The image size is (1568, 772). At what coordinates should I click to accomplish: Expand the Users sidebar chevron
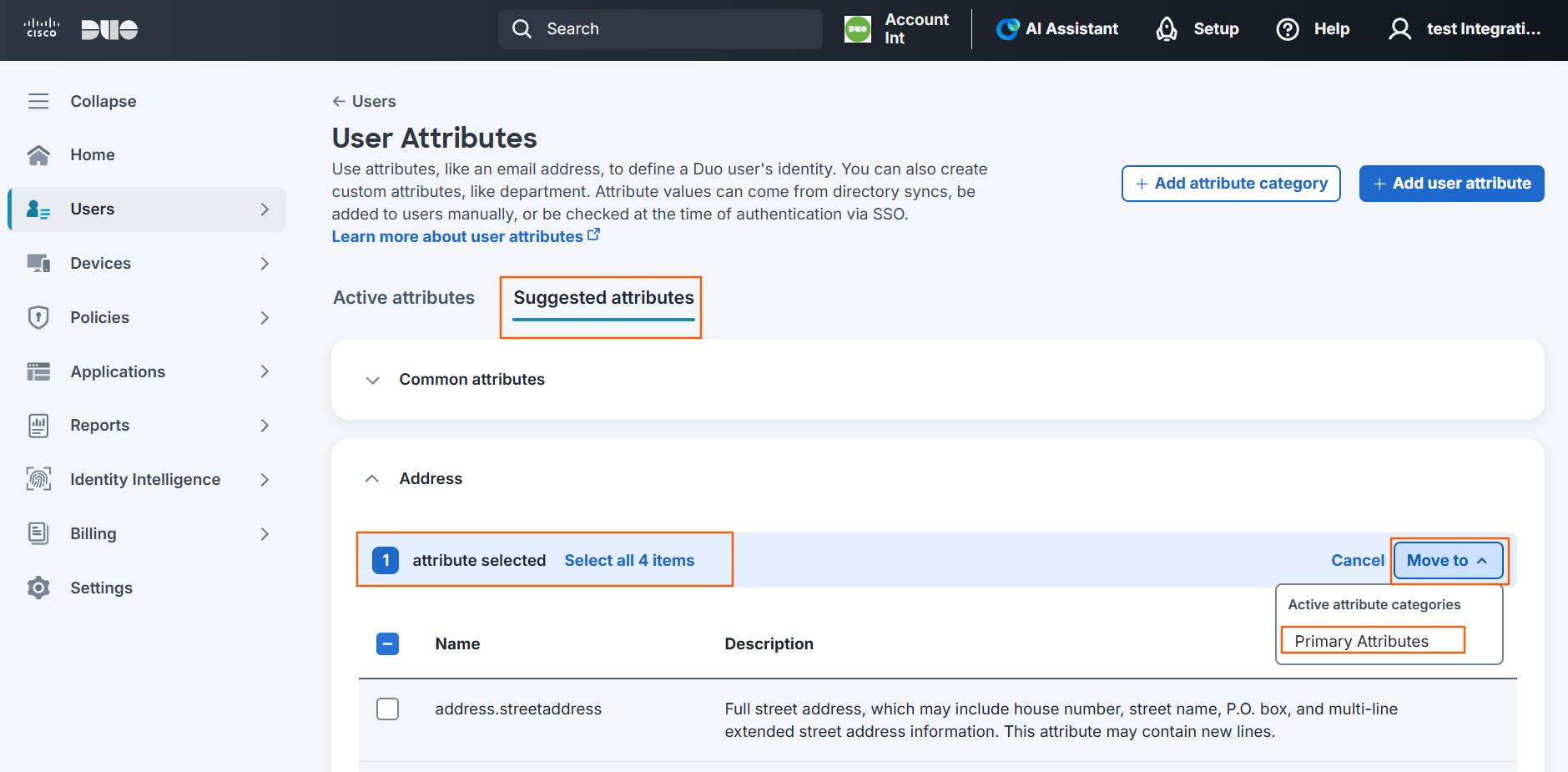pos(265,209)
